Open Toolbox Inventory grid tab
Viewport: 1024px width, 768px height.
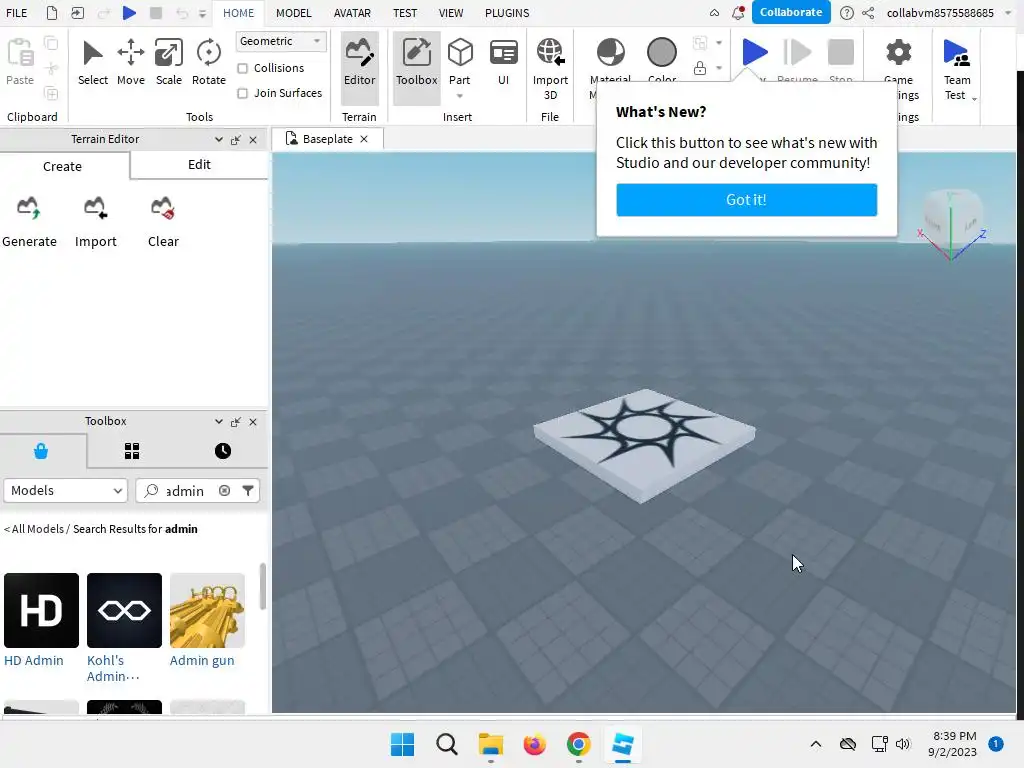[132, 451]
